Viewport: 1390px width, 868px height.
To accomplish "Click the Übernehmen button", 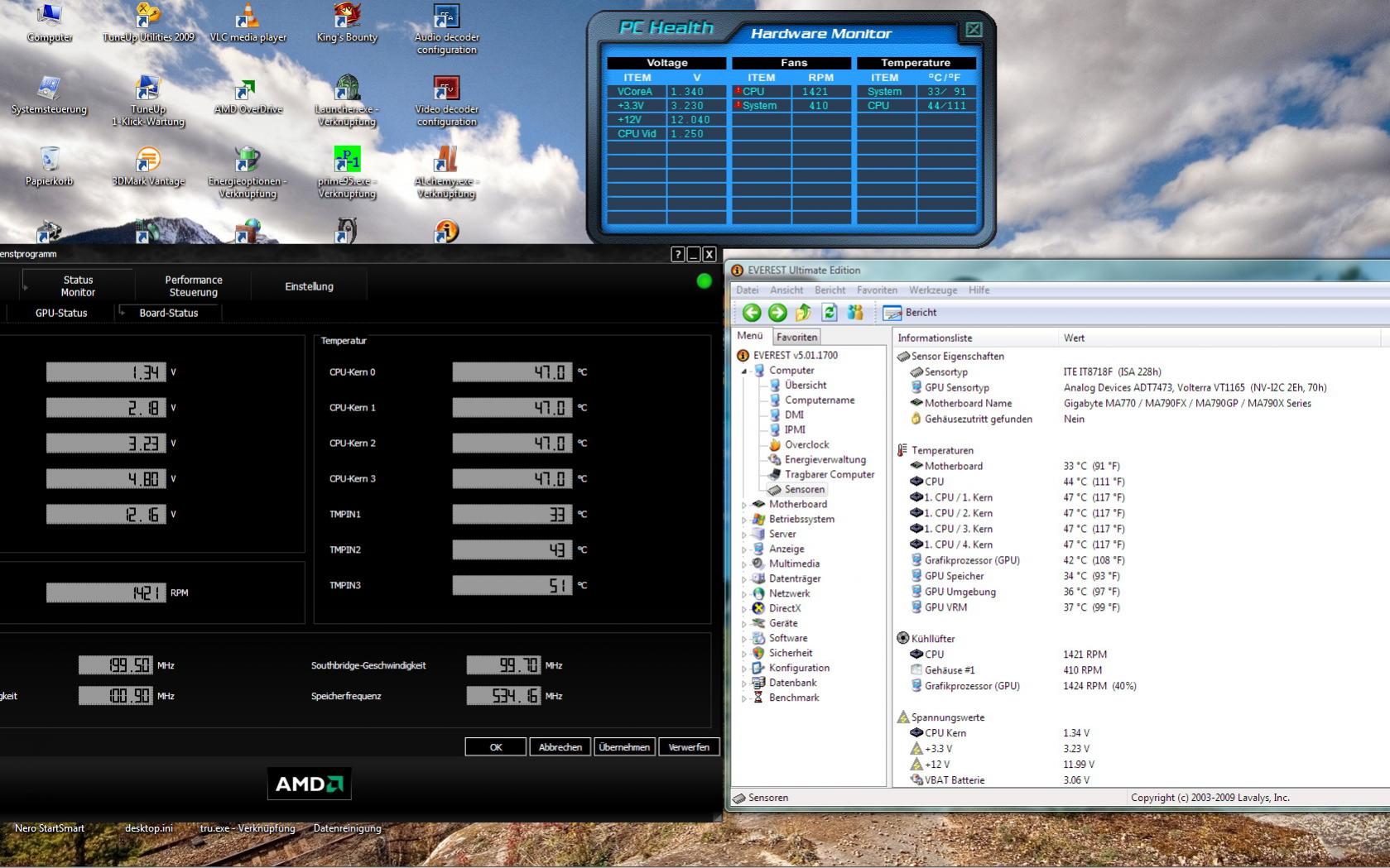I will (624, 747).
